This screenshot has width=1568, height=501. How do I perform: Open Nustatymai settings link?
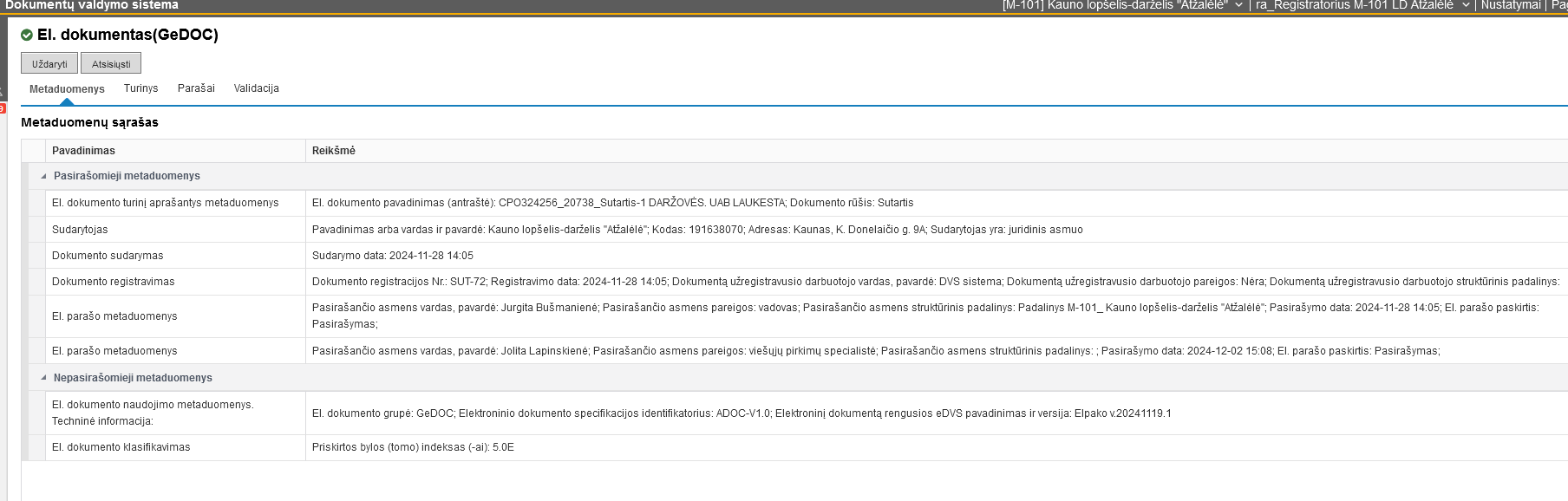[x=1510, y=5]
